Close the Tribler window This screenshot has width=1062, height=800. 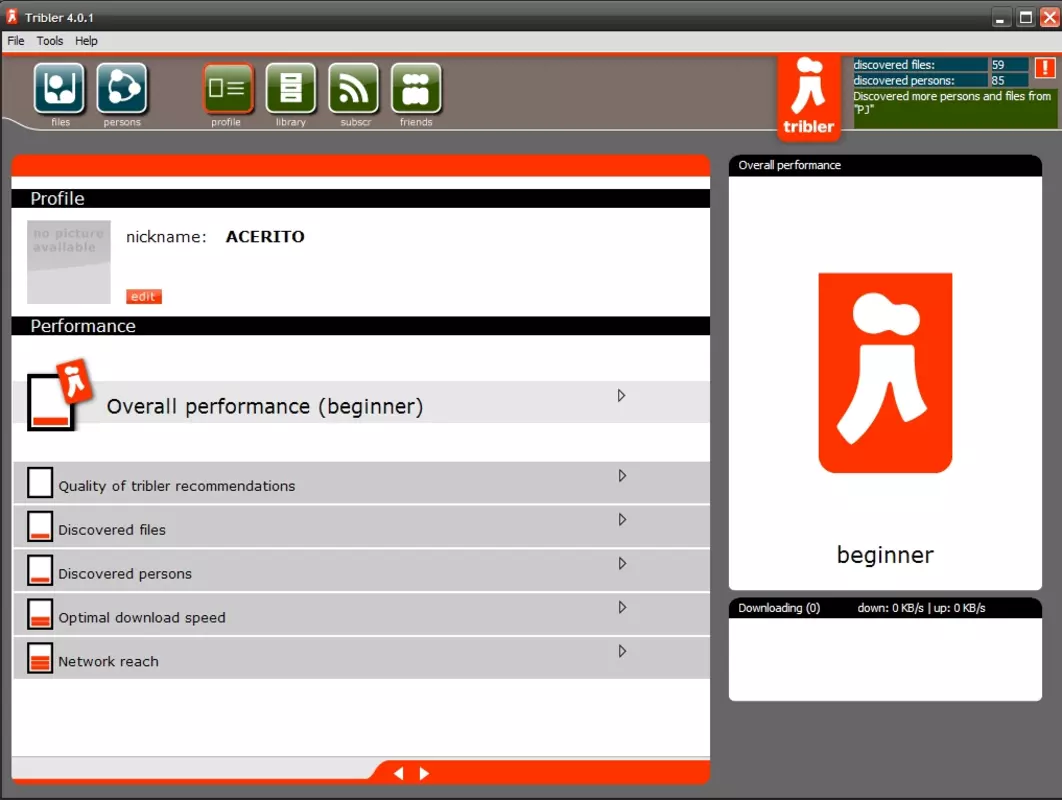coord(1050,17)
